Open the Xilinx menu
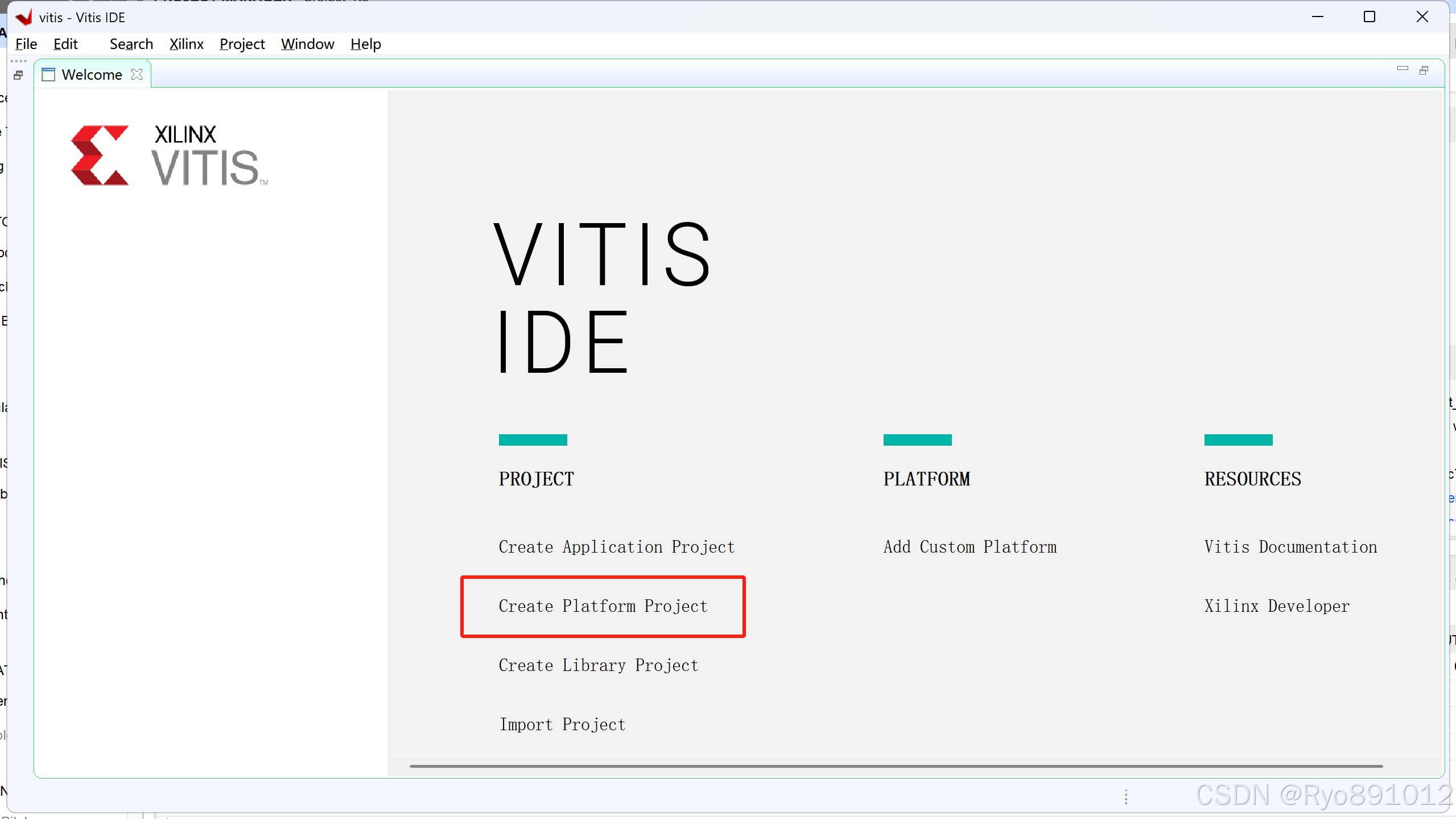The image size is (1456, 819). 186,44
